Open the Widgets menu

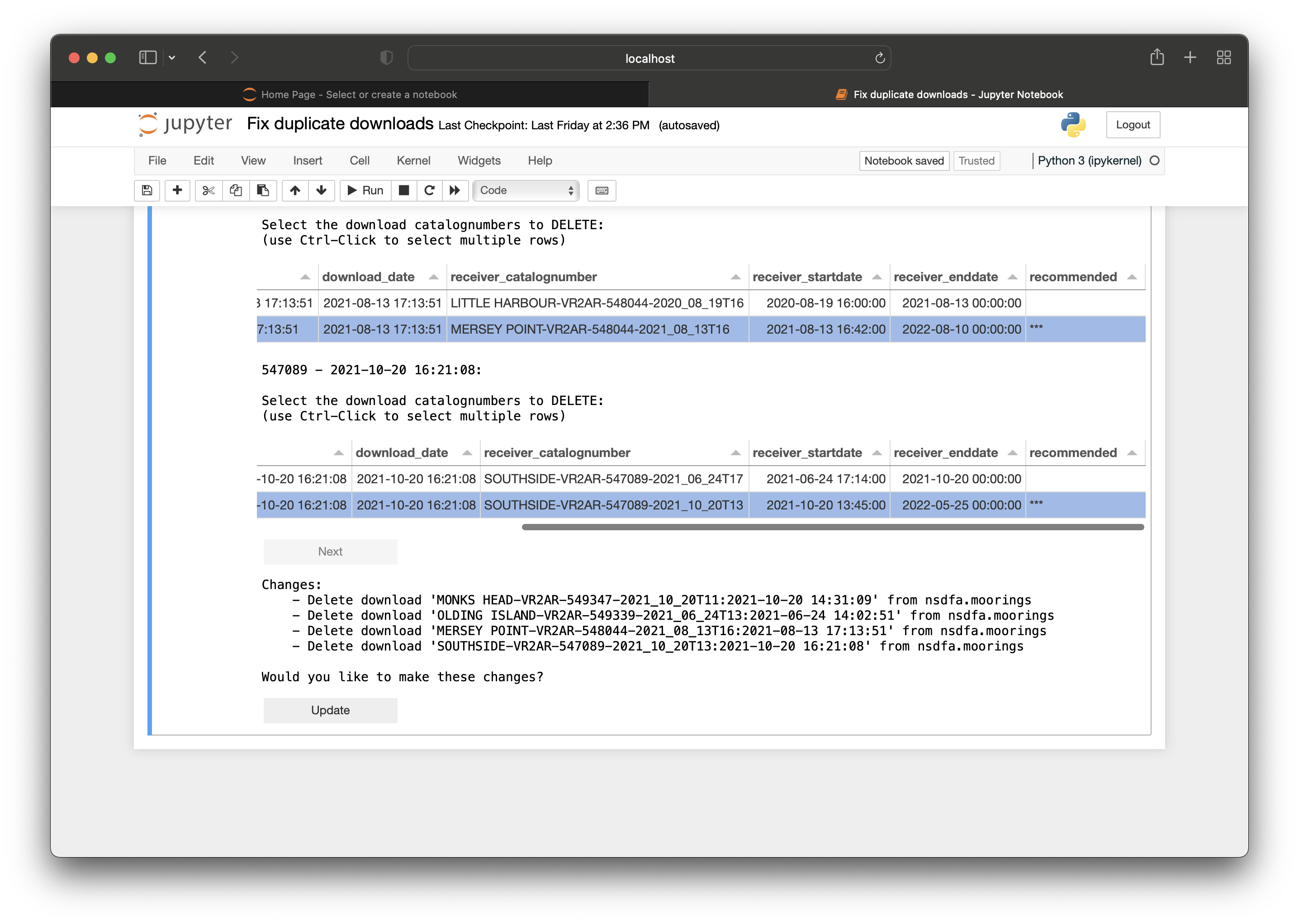479,160
